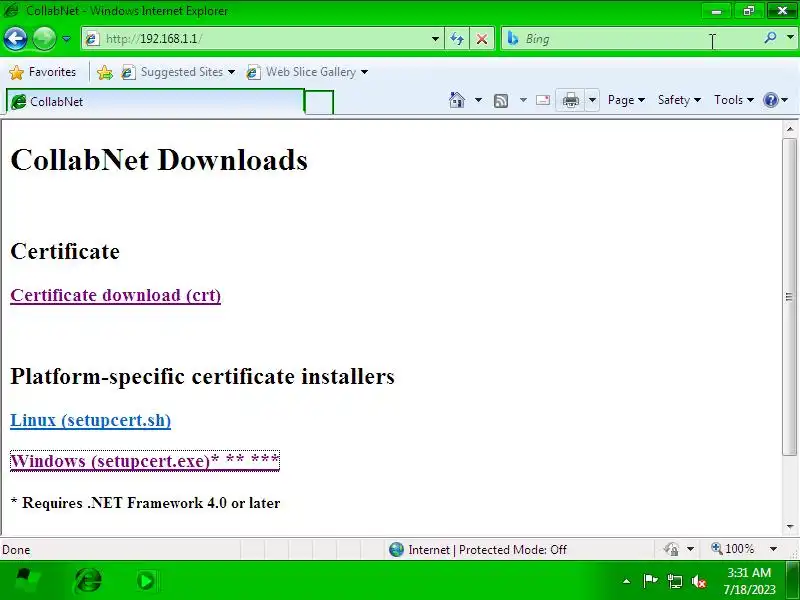Click the clock showing 3:31 AM
The image size is (800, 600).
[x=749, y=573]
